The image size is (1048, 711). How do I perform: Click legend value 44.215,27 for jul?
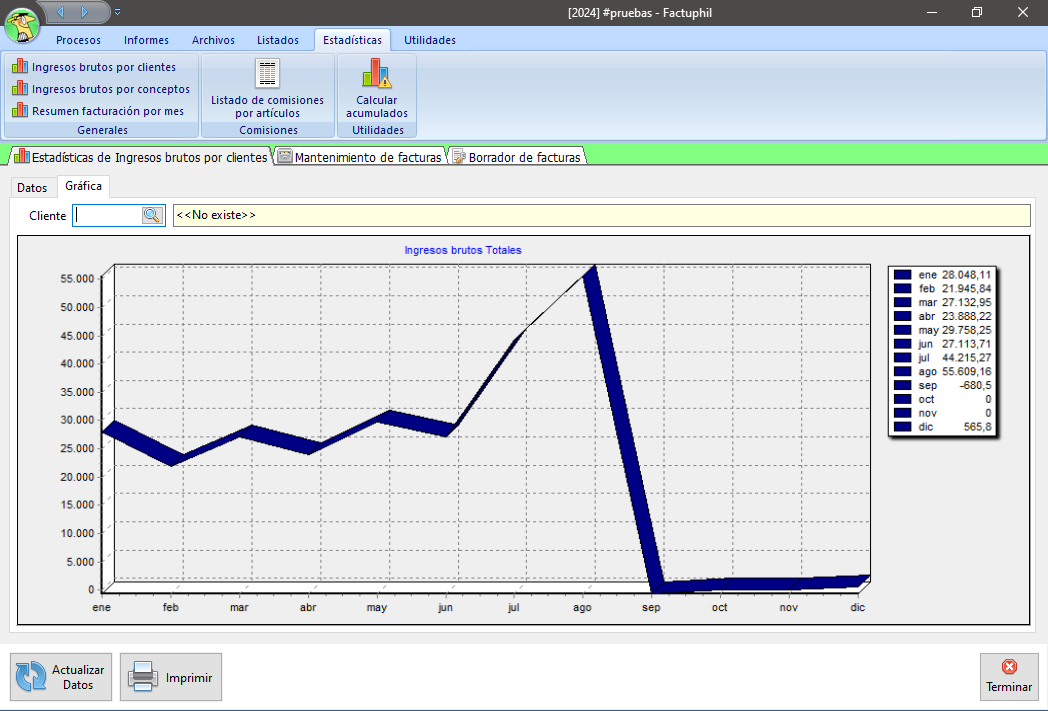(966, 358)
